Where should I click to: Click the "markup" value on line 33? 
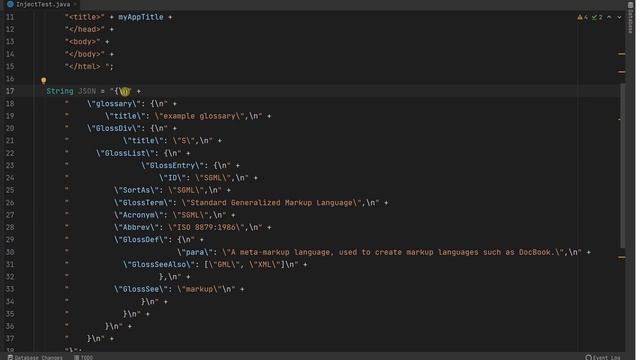[x=200, y=289]
